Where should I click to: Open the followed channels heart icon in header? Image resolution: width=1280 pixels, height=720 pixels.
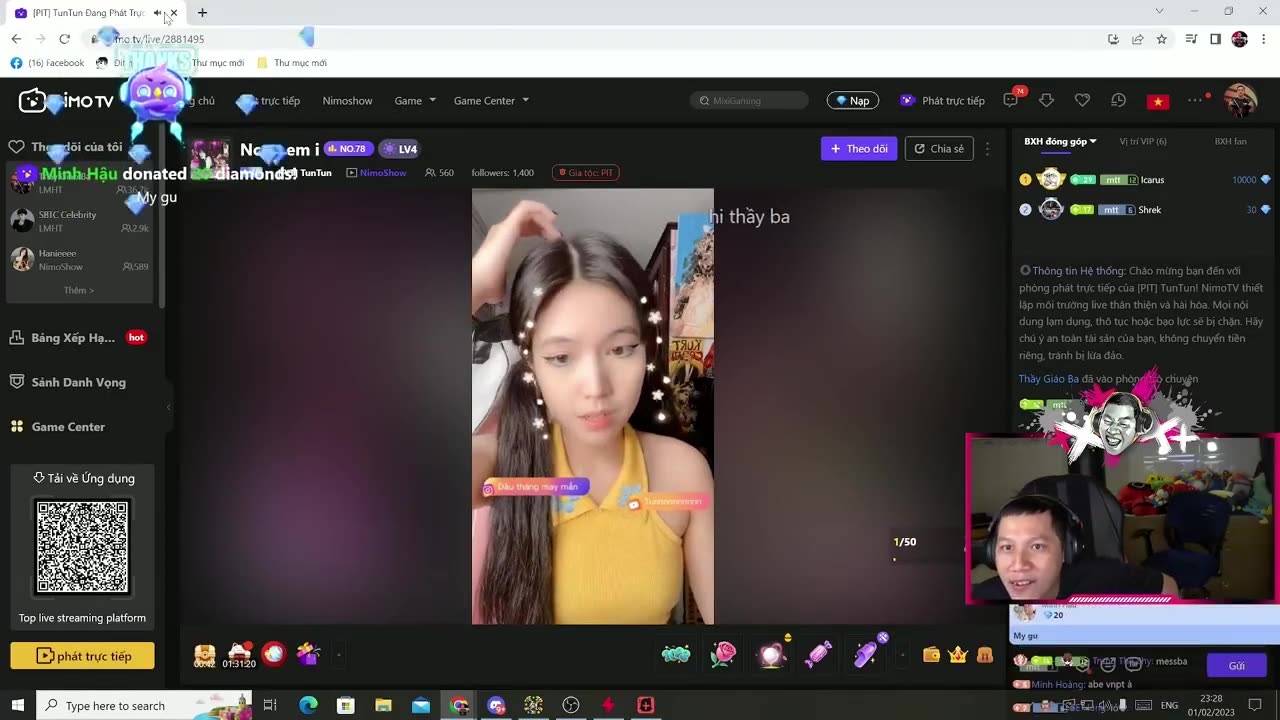(1082, 100)
